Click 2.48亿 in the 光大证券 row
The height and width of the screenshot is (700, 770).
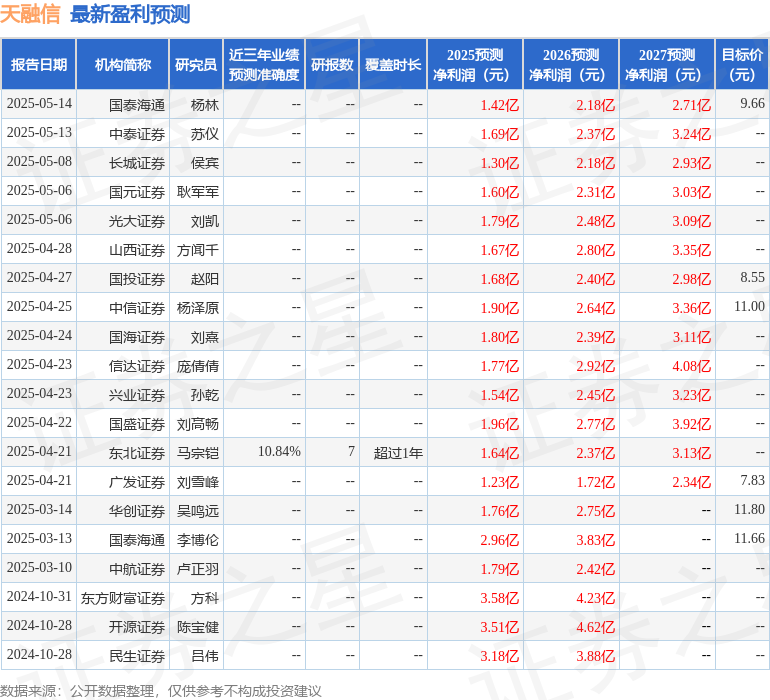click(595, 221)
